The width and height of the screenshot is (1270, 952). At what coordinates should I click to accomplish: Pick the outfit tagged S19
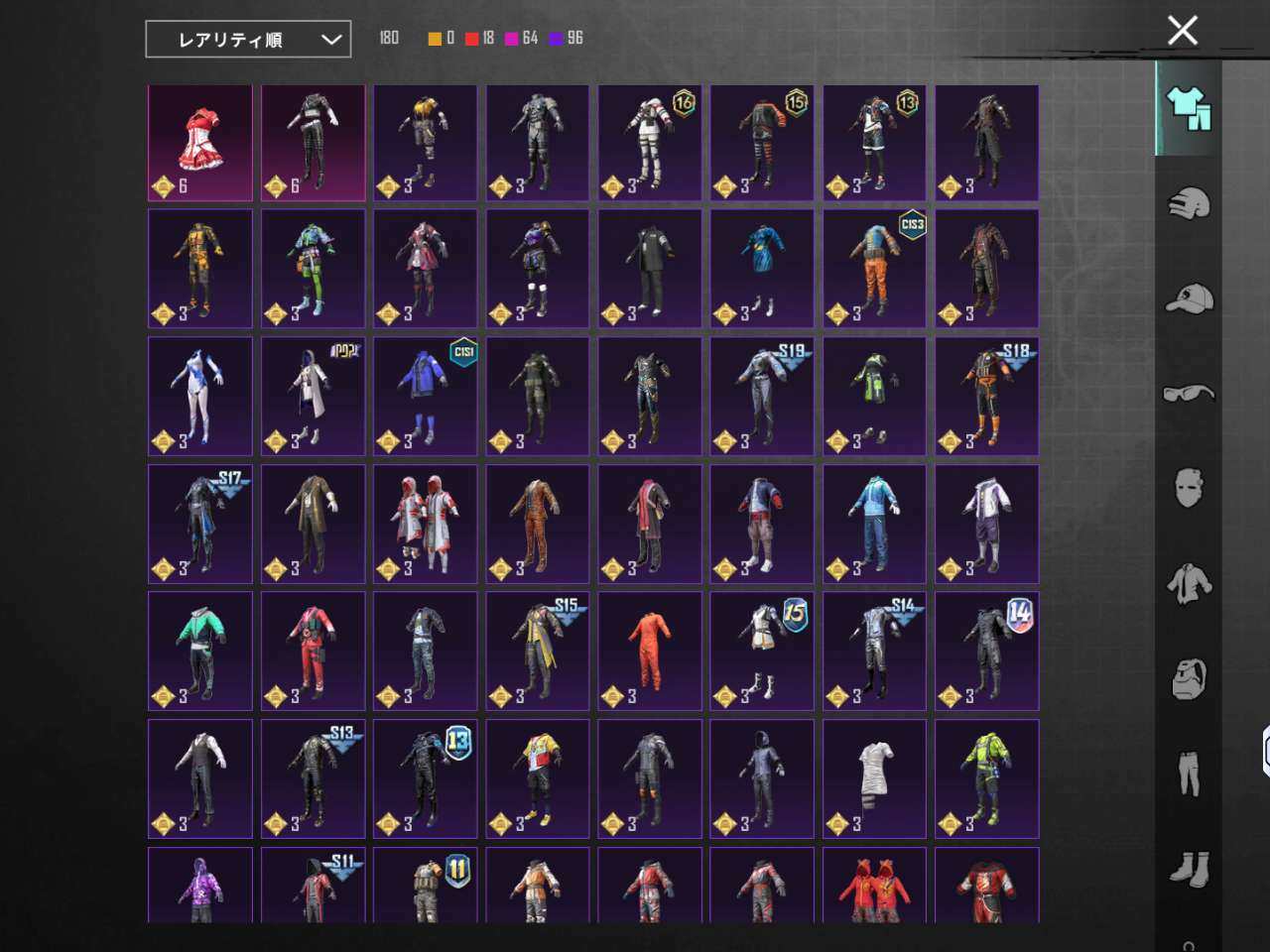762,397
